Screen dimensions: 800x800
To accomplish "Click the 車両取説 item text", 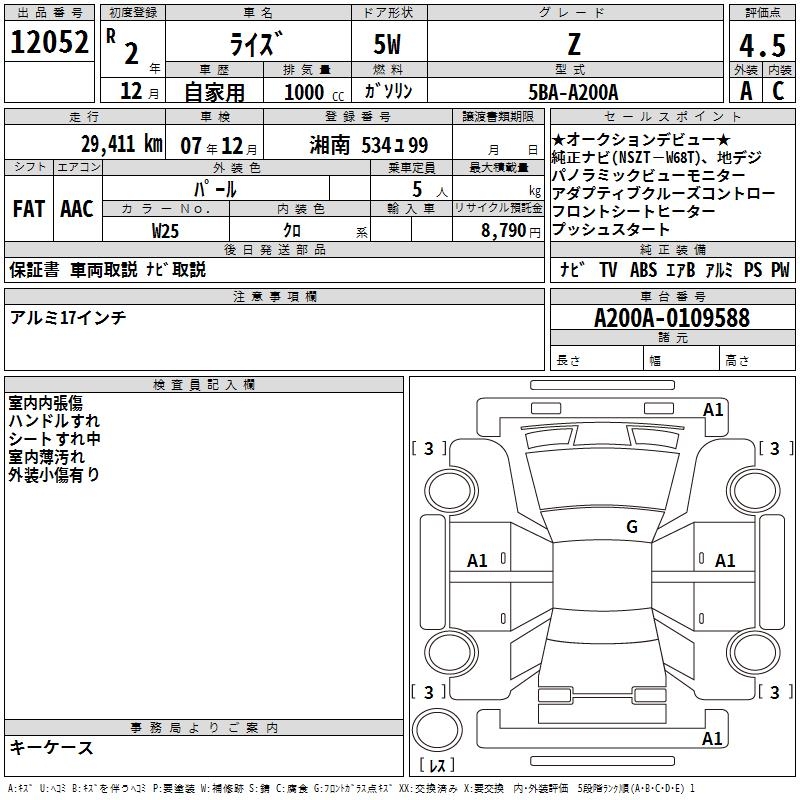I will [104, 270].
